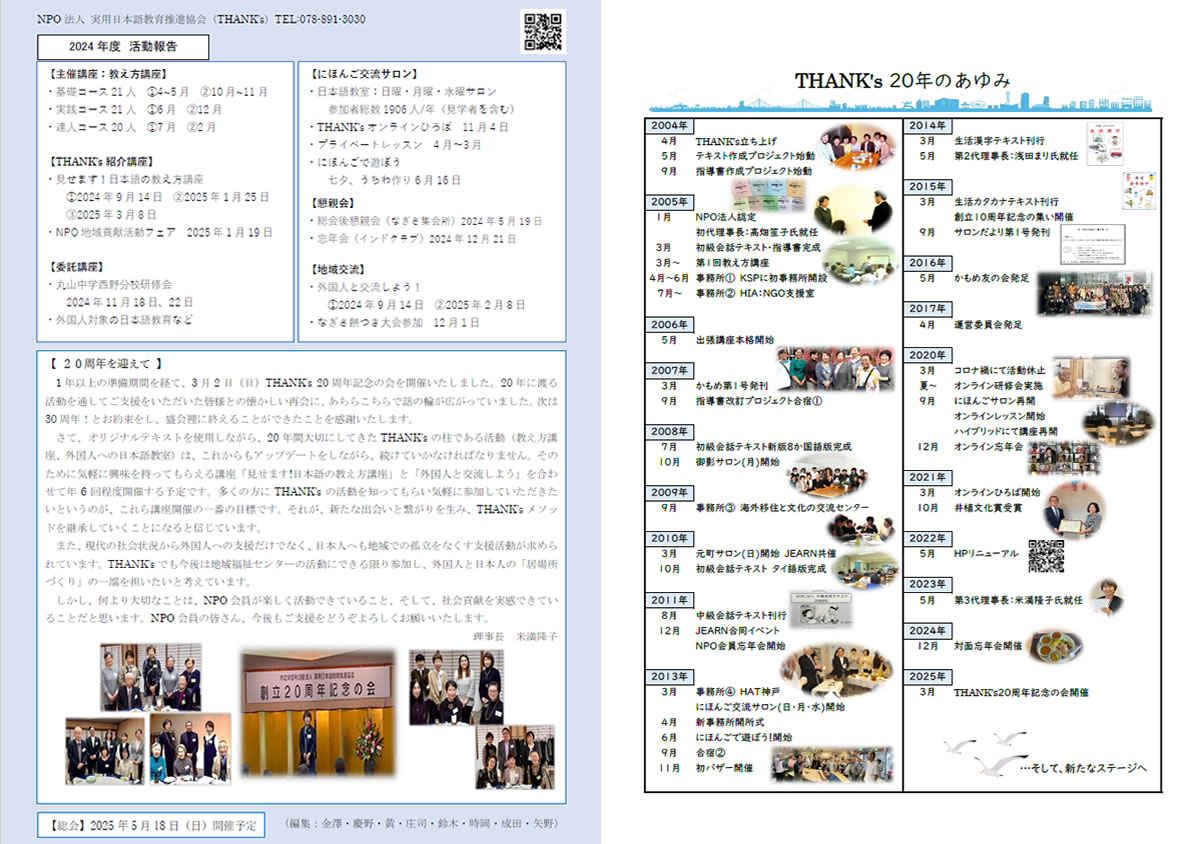Click the 2022年 year label
Viewport: 1200px width, 844px height.
tap(927, 538)
